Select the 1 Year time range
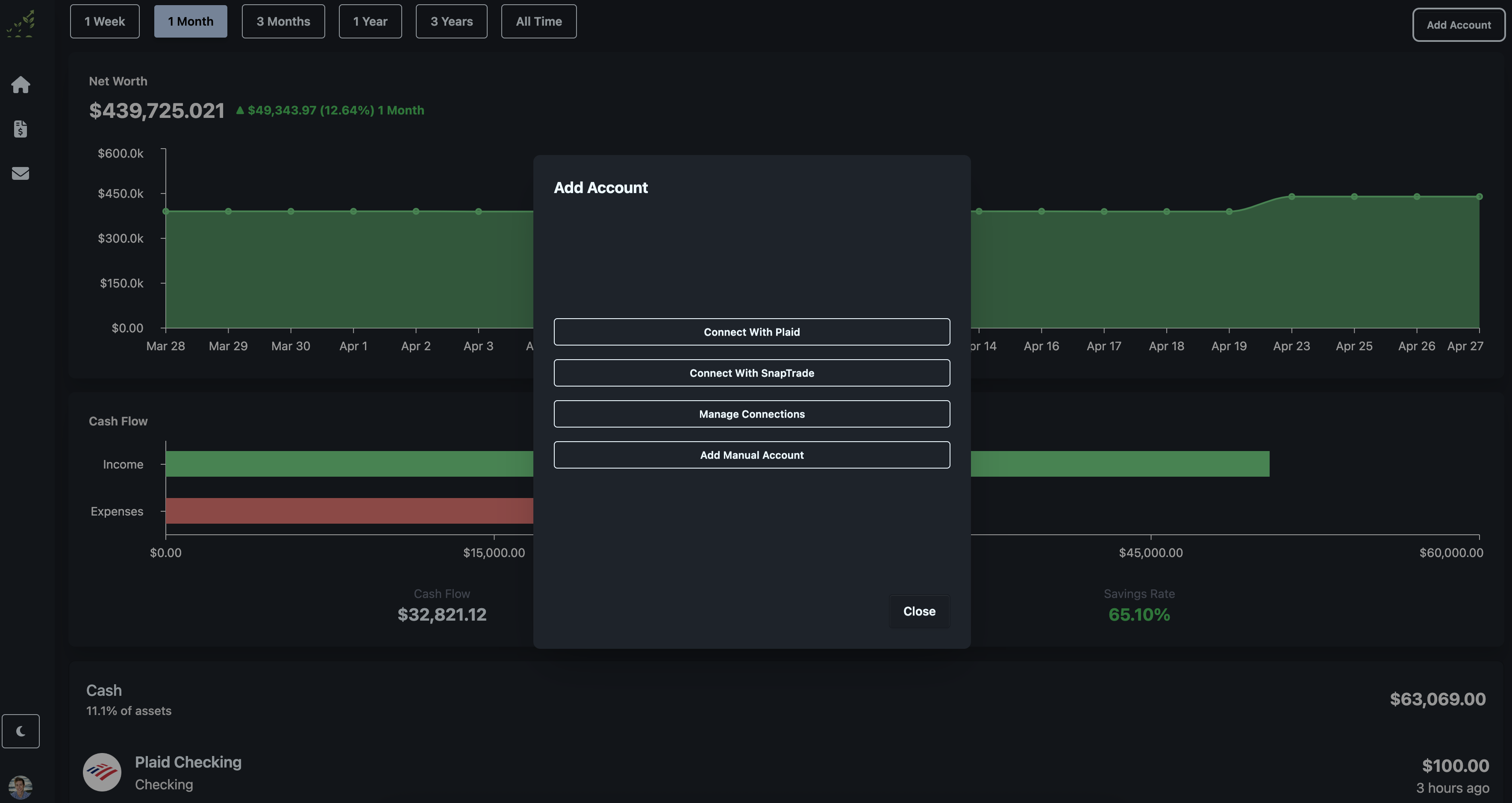The width and height of the screenshot is (1512, 803). pyautogui.click(x=371, y=21)
